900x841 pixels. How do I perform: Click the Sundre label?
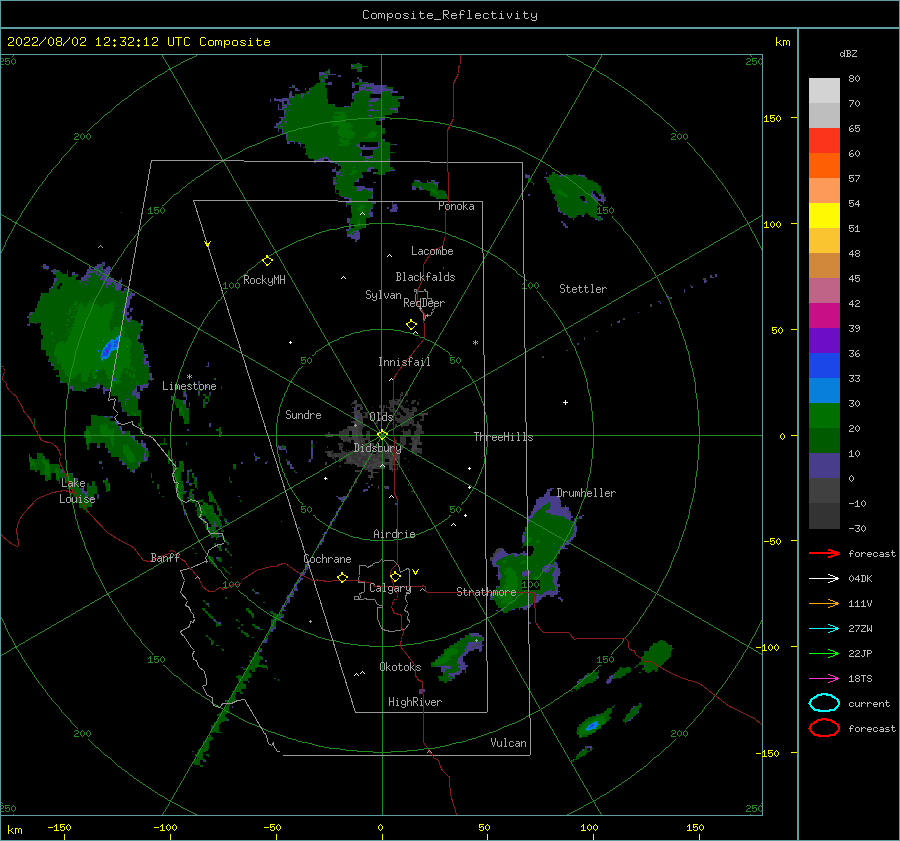coord(303,415)
